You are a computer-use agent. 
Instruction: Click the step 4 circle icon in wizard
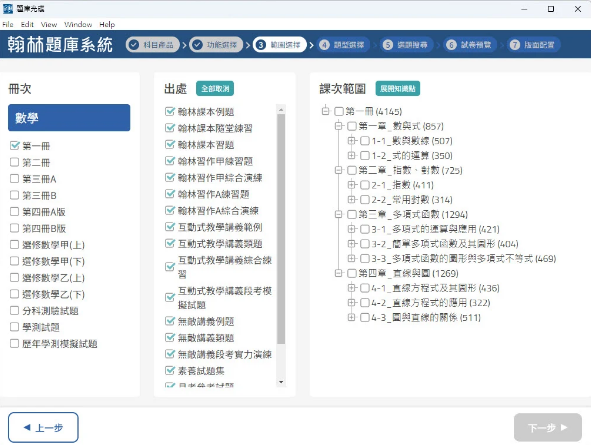point(324,45)
